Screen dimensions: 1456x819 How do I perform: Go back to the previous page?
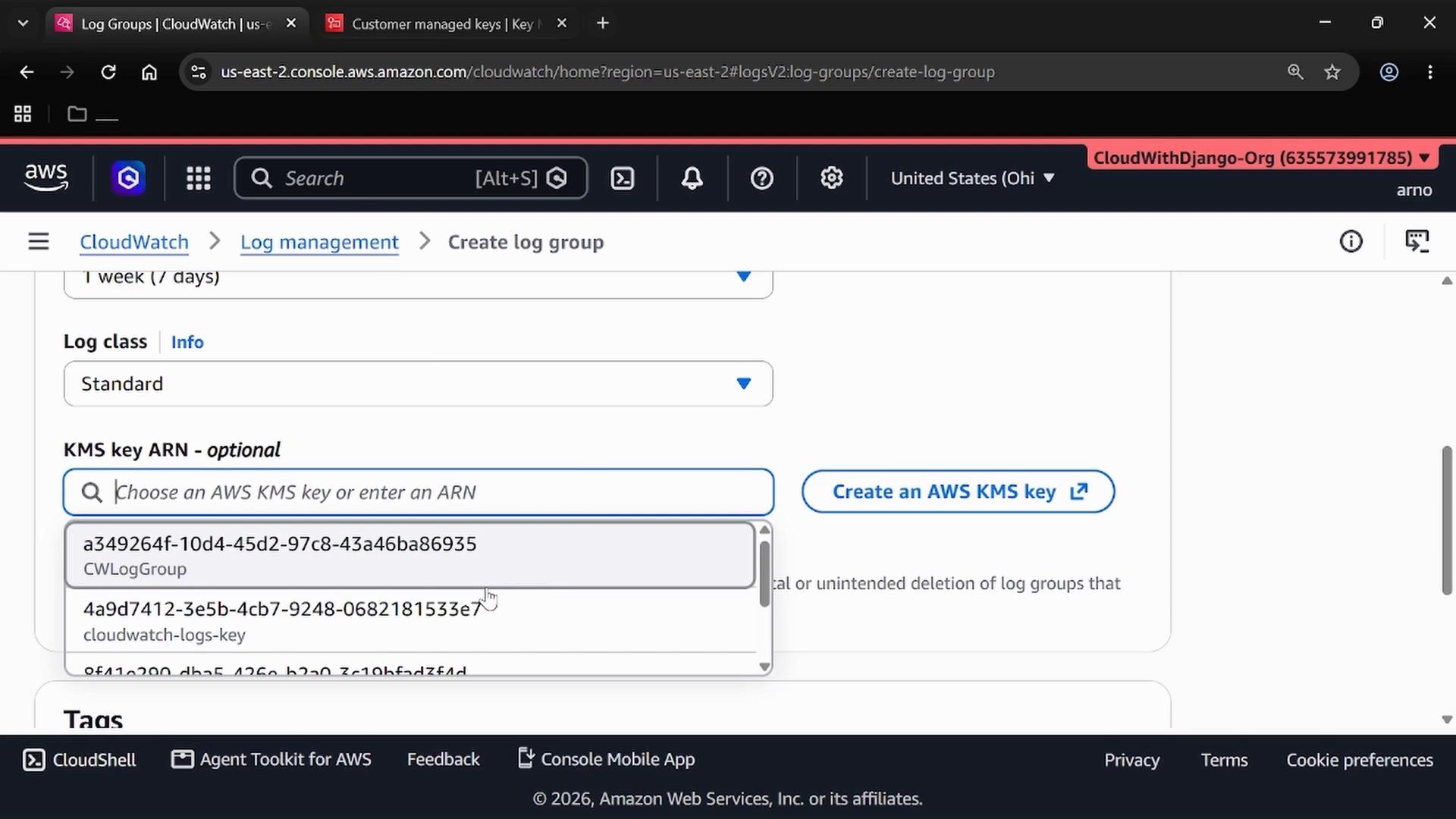pyautogui.click(x=27, y=72)
